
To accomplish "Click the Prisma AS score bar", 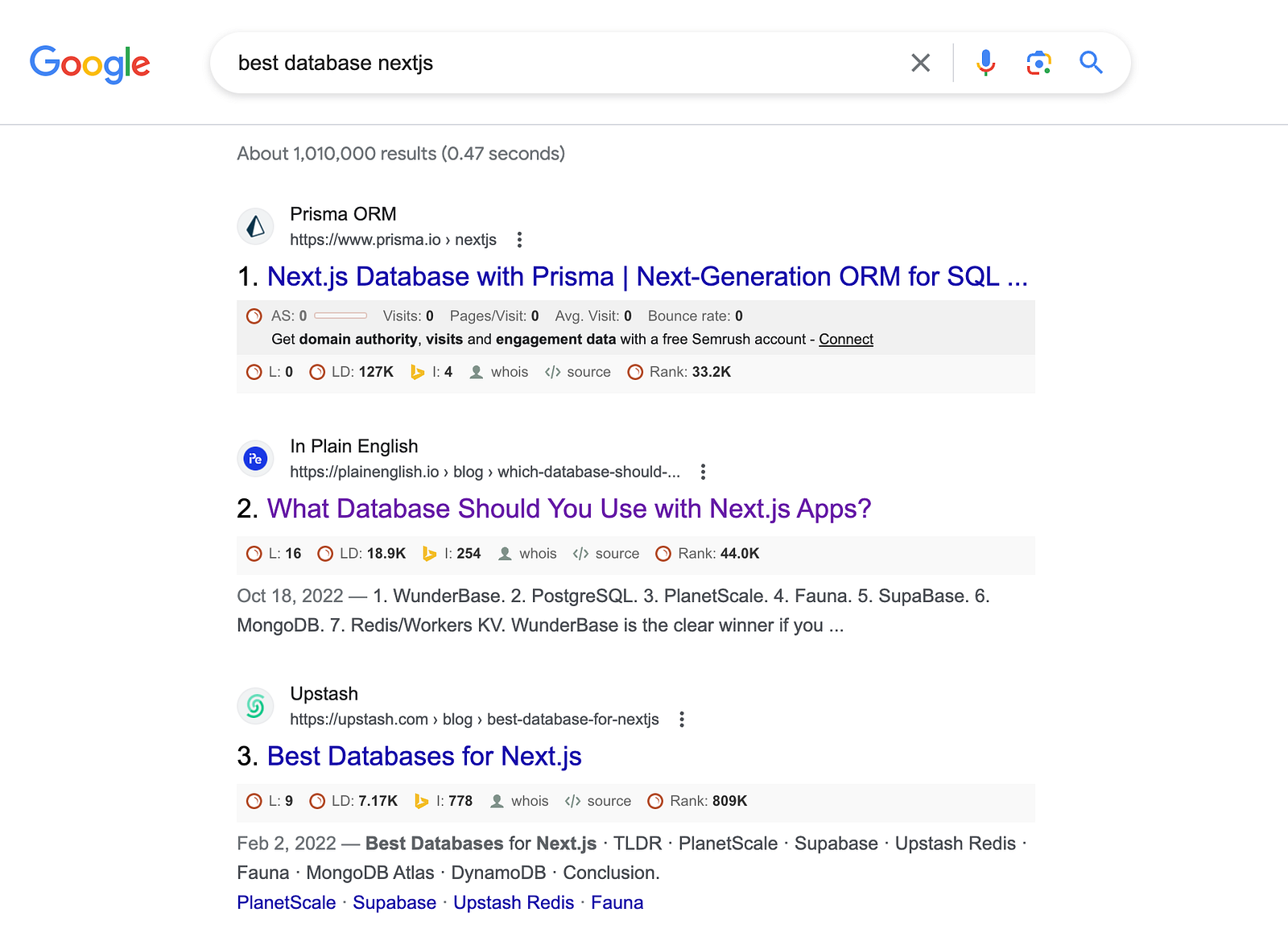I will 341,316.
